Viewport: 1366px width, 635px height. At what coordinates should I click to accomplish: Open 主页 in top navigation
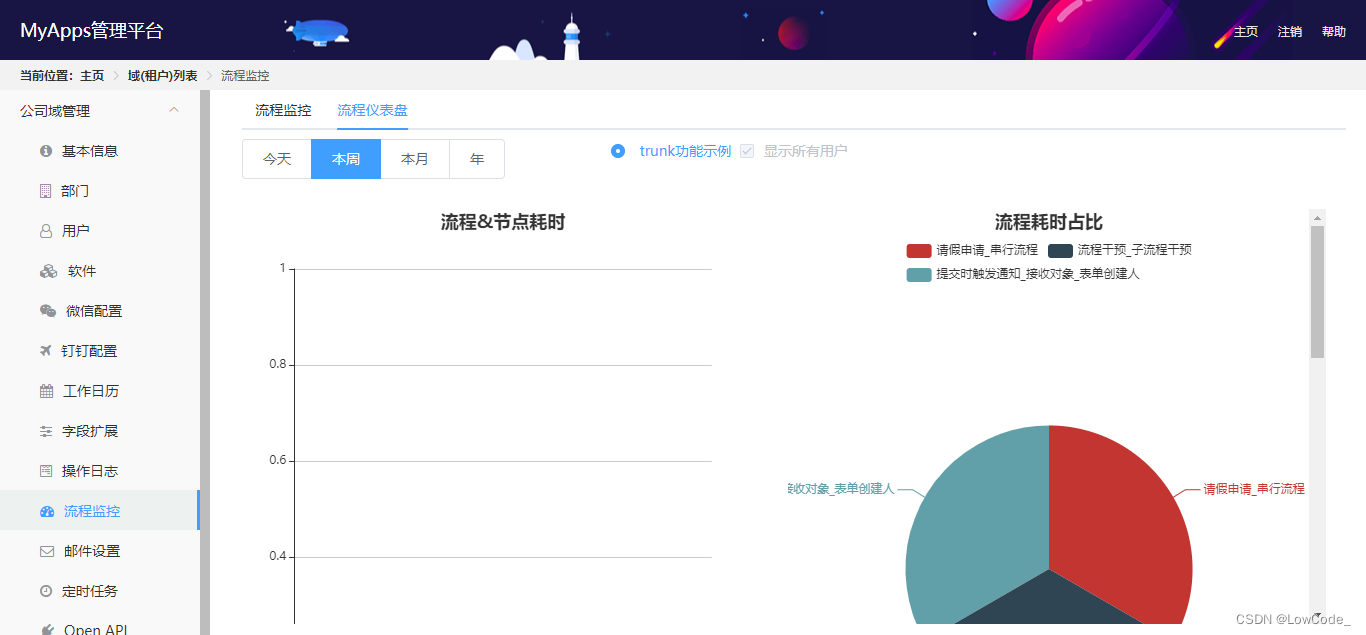point(1246,32)
